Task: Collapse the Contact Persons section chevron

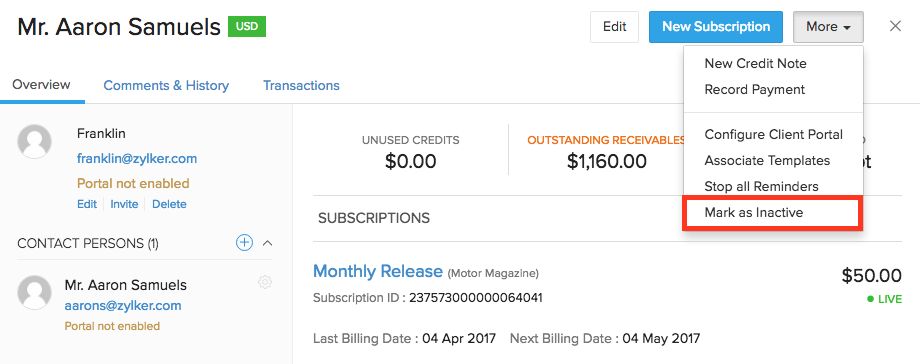Action: (x=268, y=242)
